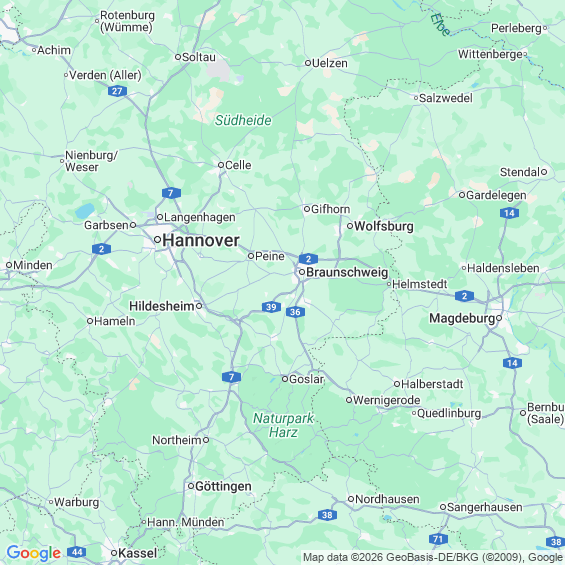Click the Celle town label
Screen dimensions: 565x565
238,165
